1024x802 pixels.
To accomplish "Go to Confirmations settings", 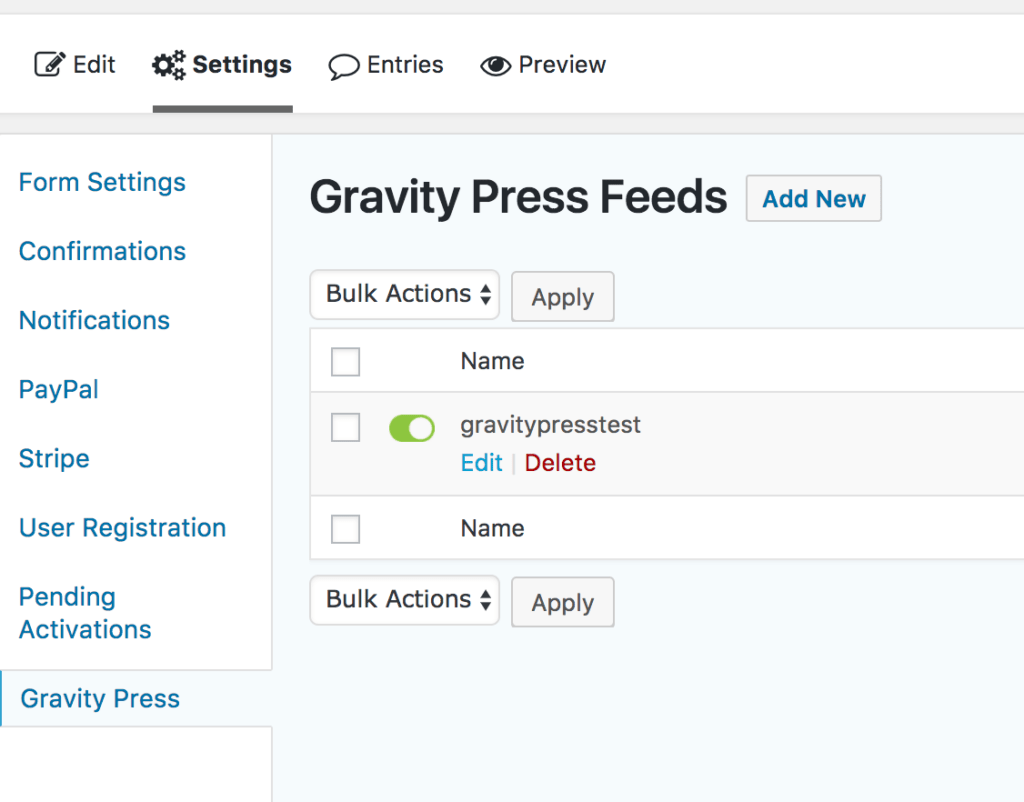I will click(x=103, y=251).
